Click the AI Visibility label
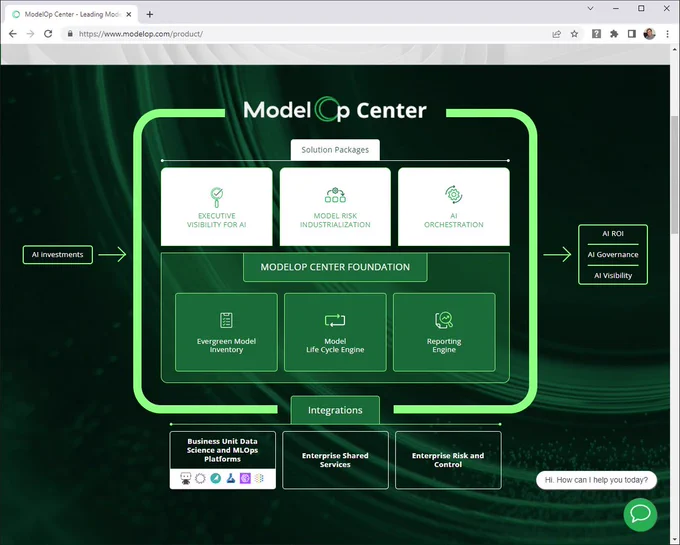 613,275
